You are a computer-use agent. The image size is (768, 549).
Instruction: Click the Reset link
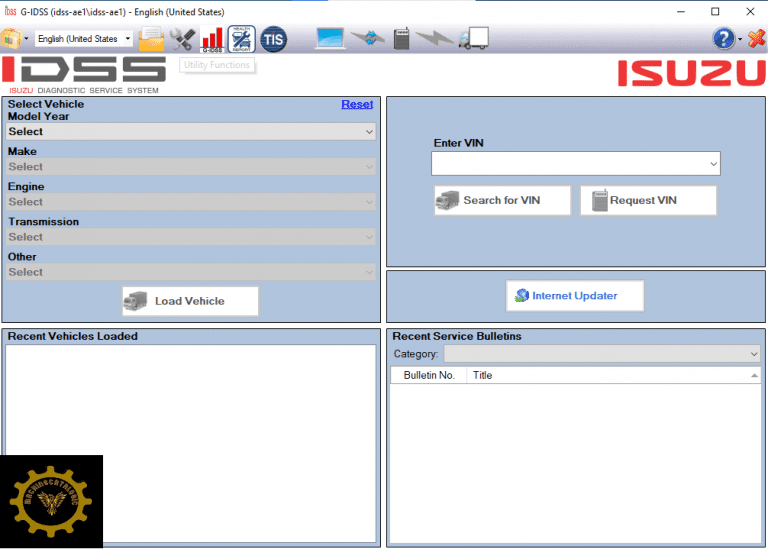click(357, 104)
